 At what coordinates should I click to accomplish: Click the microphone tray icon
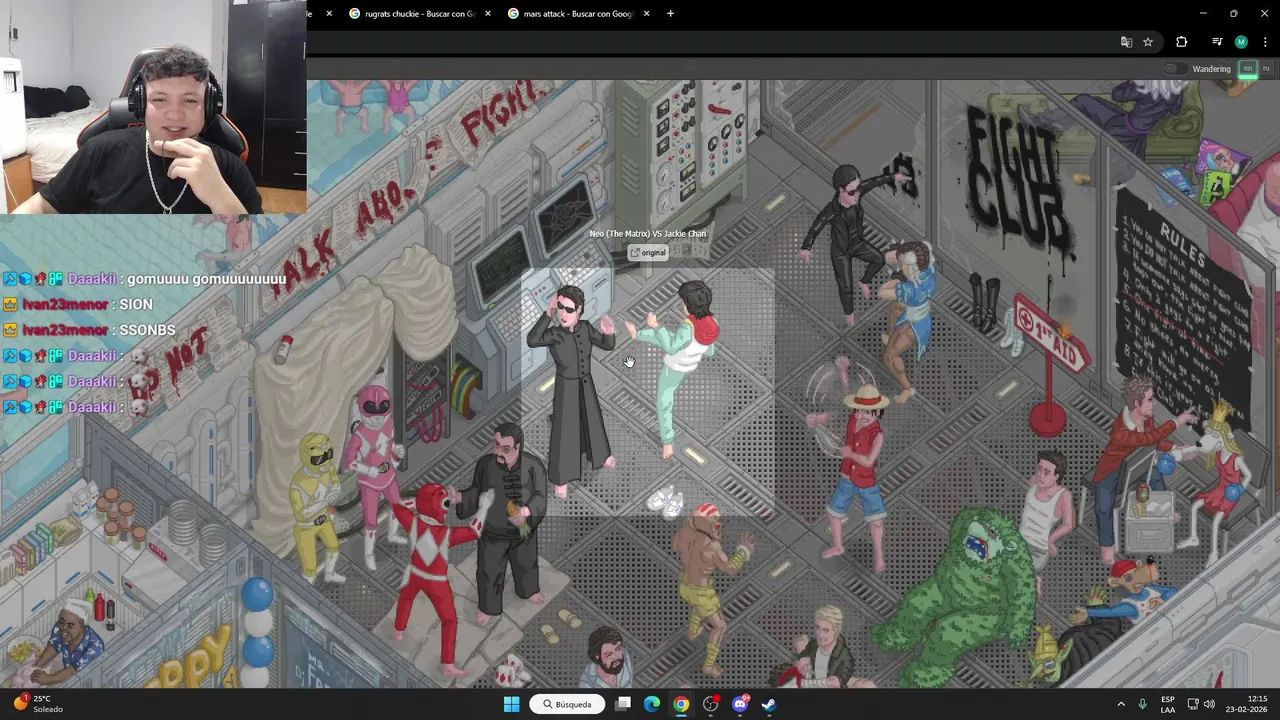tap(1142, 704)
